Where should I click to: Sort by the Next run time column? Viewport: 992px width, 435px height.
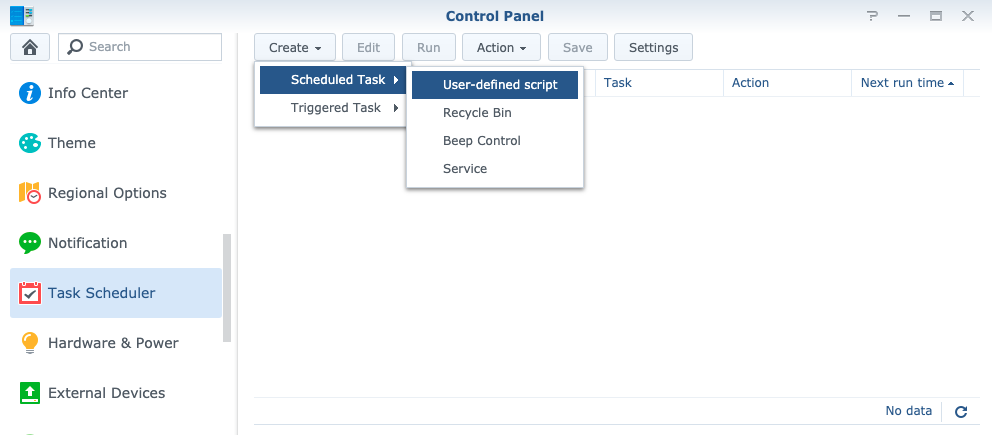point(906,83)
